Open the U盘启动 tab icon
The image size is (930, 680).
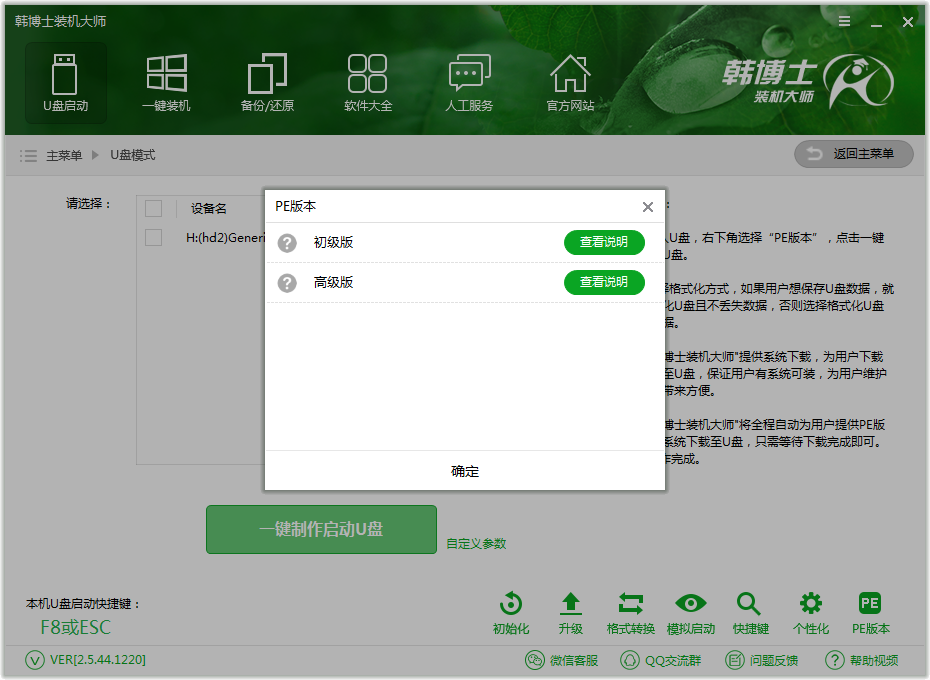click(65, 82)
